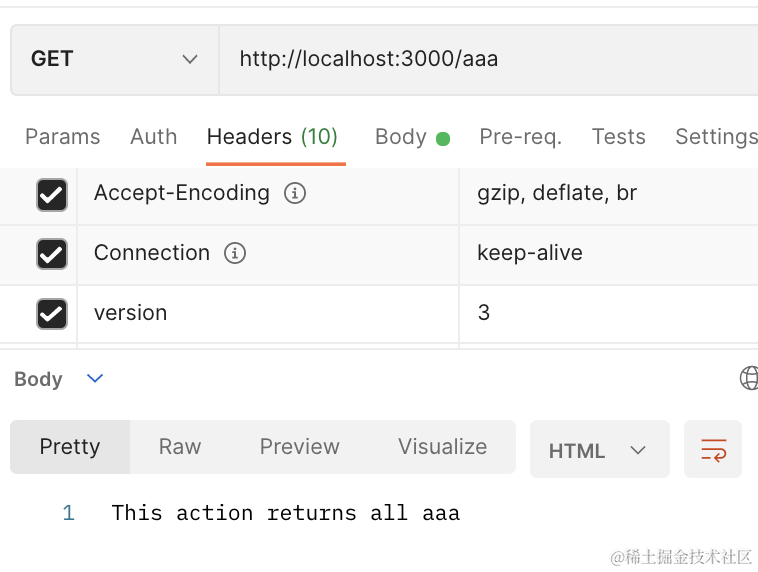
Task: Switch to the Params tab
Action: (x=62, y=137)
